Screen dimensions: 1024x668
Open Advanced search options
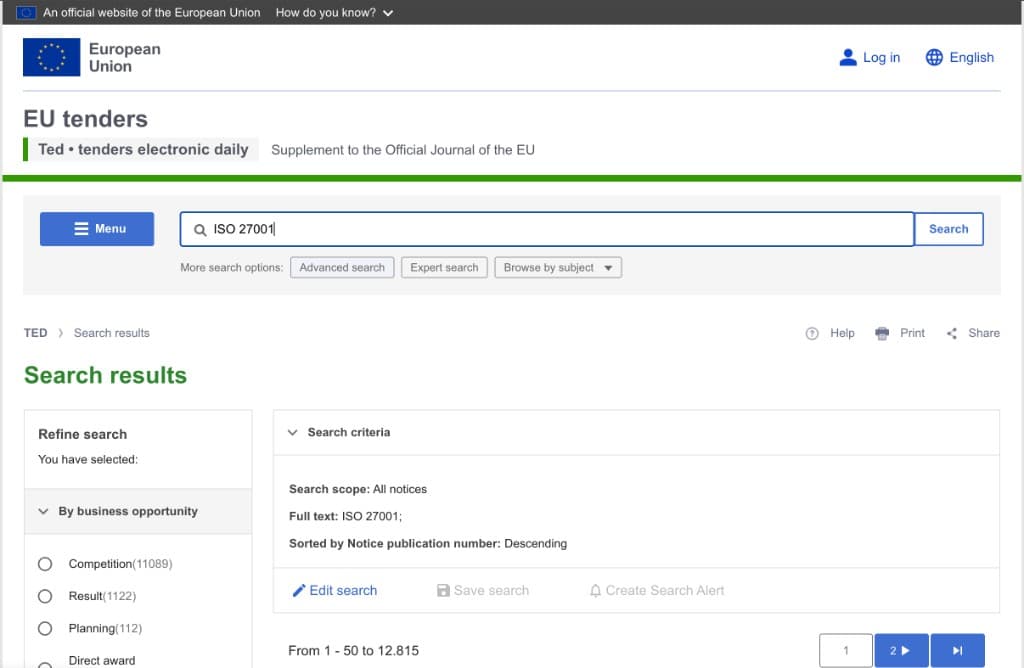341,268
